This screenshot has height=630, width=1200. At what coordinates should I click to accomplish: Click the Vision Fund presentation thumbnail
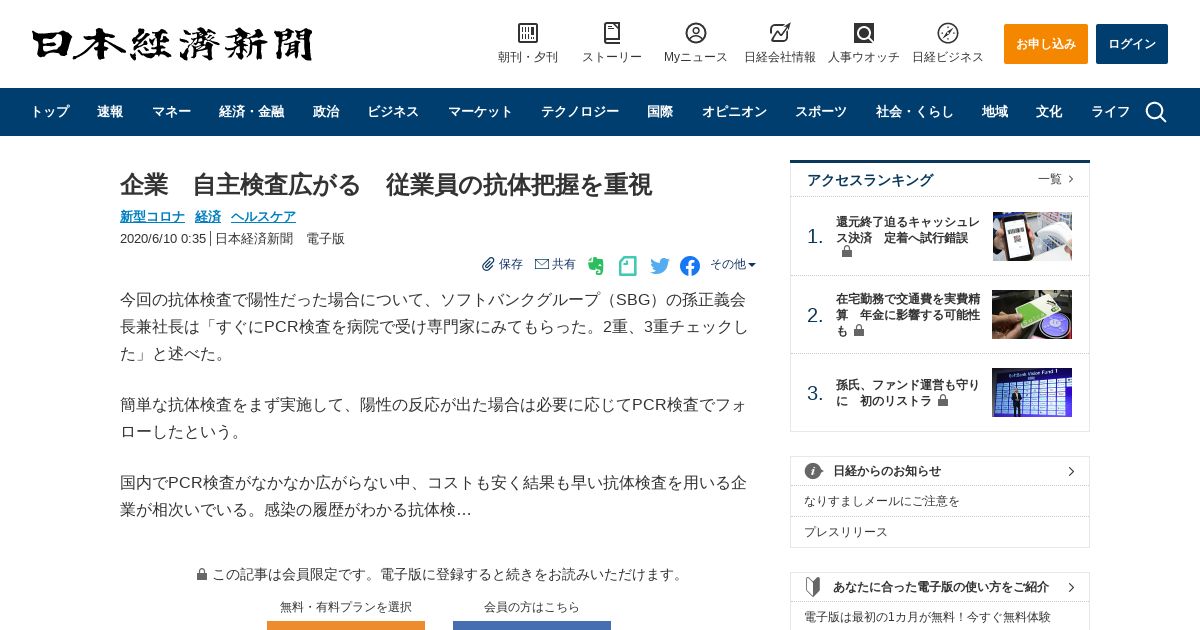tap(1032, 392)
